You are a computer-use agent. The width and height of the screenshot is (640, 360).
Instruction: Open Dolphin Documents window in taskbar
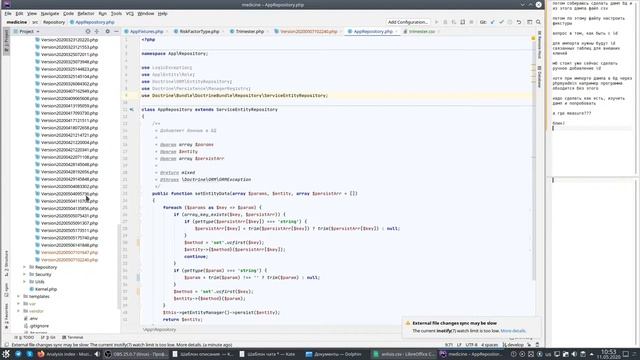pyautogui.click(x=334, y=354)
